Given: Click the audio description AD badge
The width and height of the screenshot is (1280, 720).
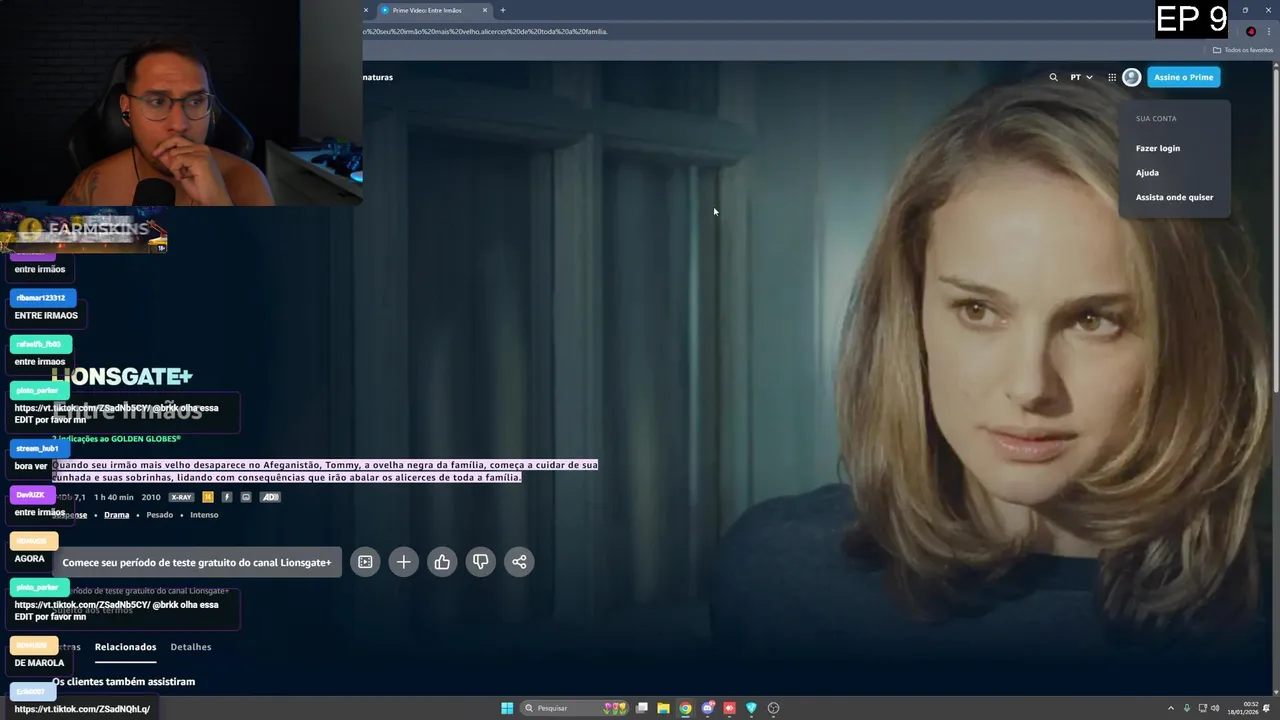Looking at the screenshot, I should pyautogui.click(x=270, y=497).
